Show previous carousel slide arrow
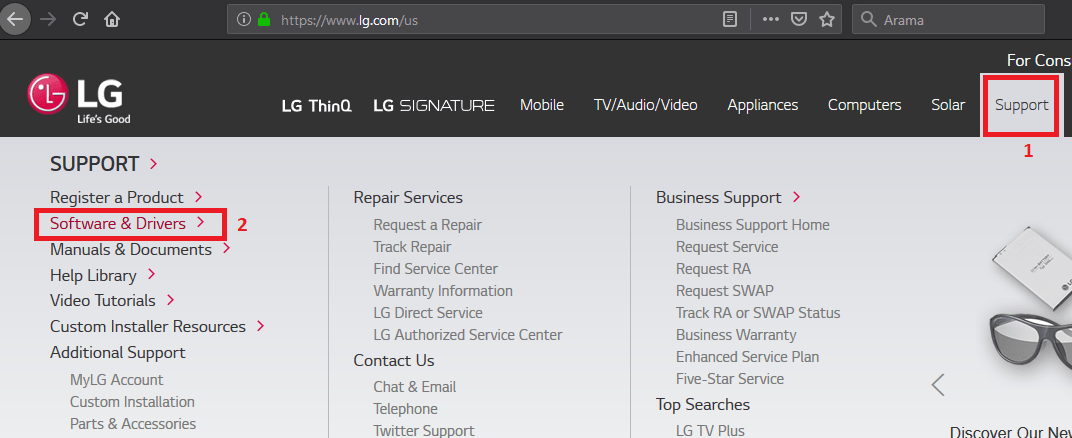 [x=937, y=384]
